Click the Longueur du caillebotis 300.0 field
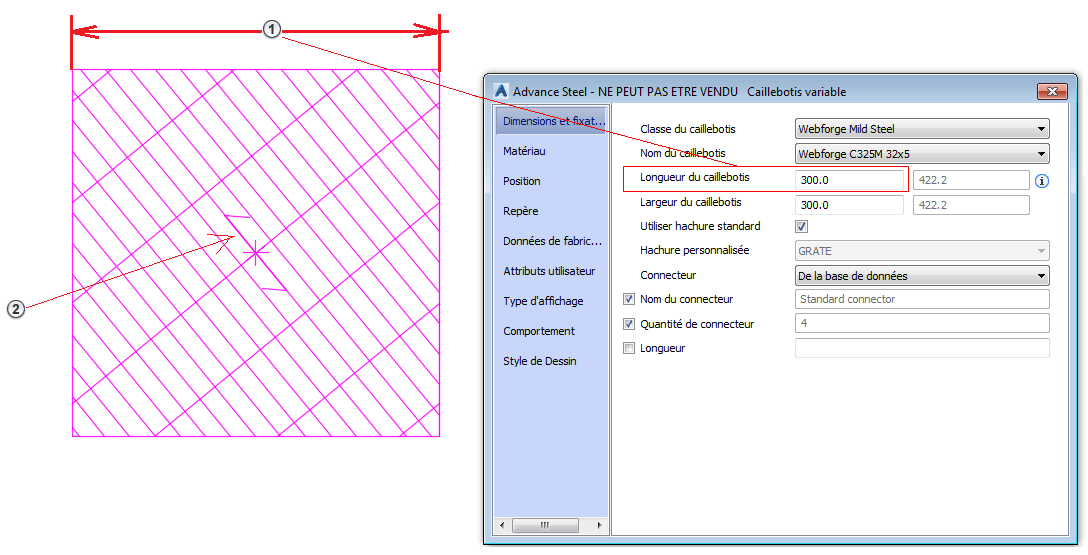Viewport: 1088px width, 555px height. tap(849, 180)
